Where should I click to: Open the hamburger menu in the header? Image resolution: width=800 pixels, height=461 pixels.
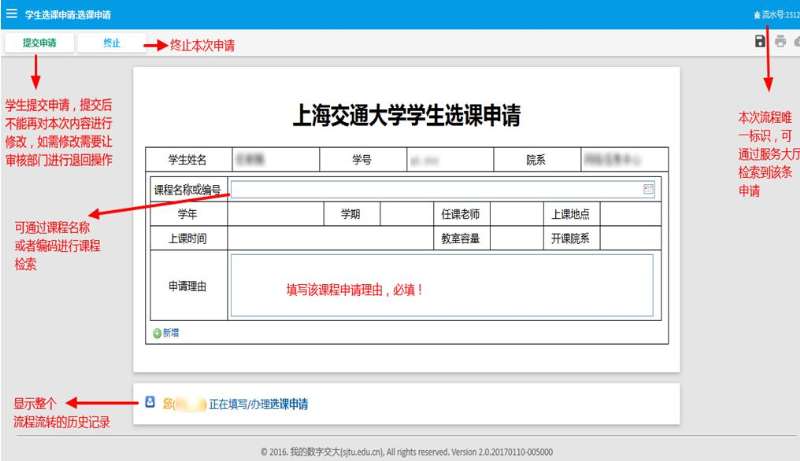pos(12,14)
